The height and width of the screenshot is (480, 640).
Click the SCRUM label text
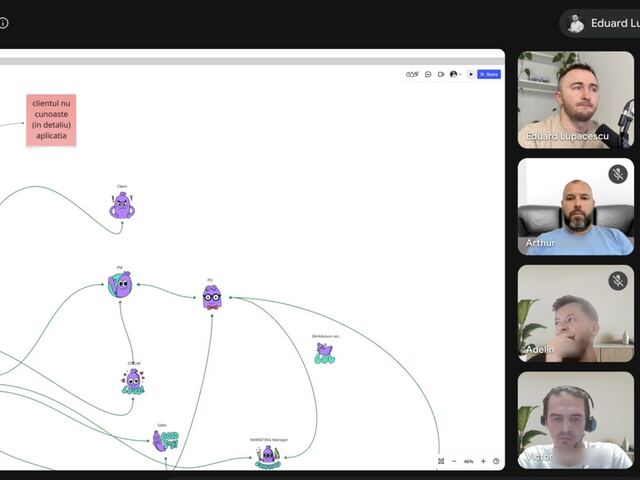tap(133, 363)
